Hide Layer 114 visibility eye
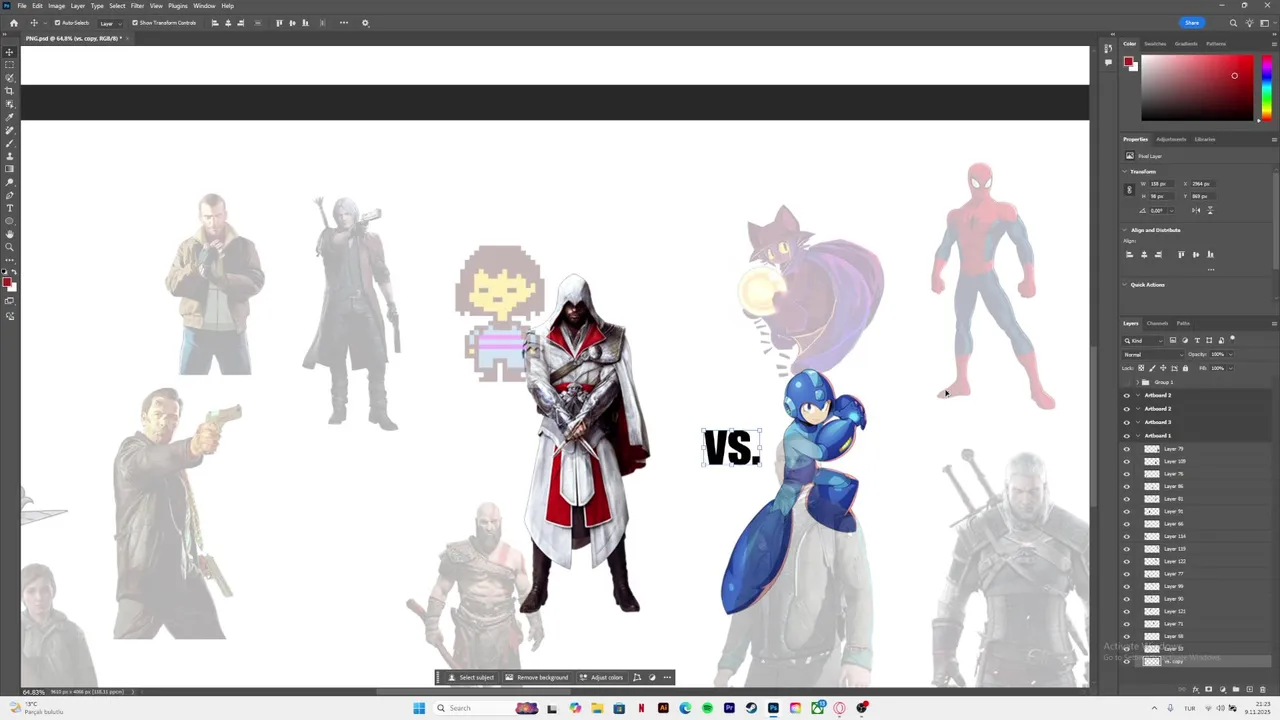Viewport: 1280px width, 720px height. 1127,536
